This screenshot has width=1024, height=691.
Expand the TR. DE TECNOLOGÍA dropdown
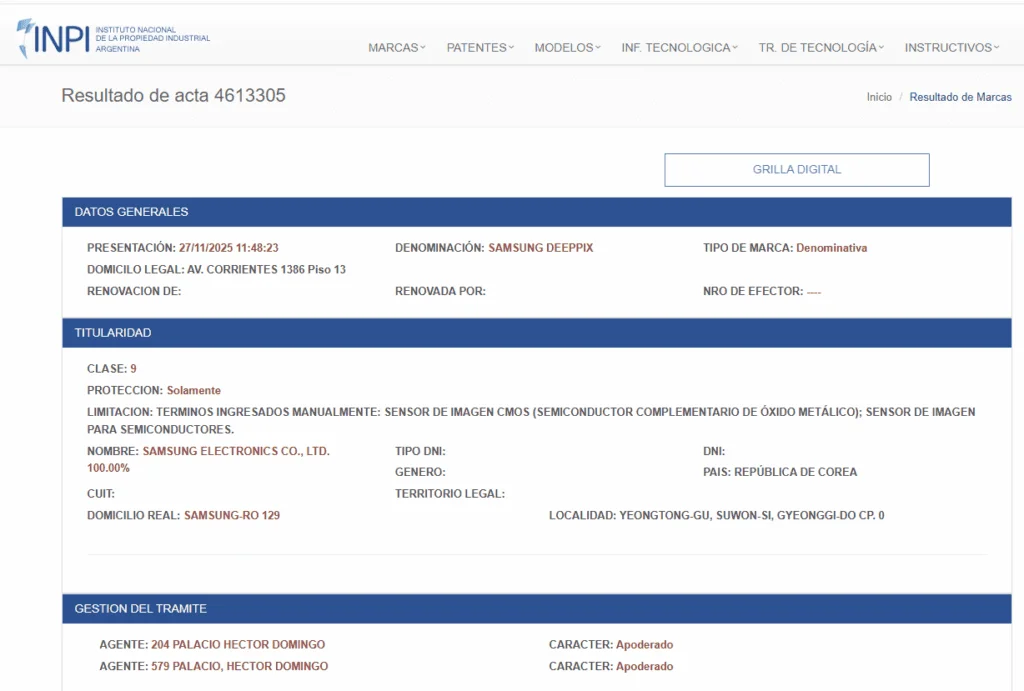point(820,47)
